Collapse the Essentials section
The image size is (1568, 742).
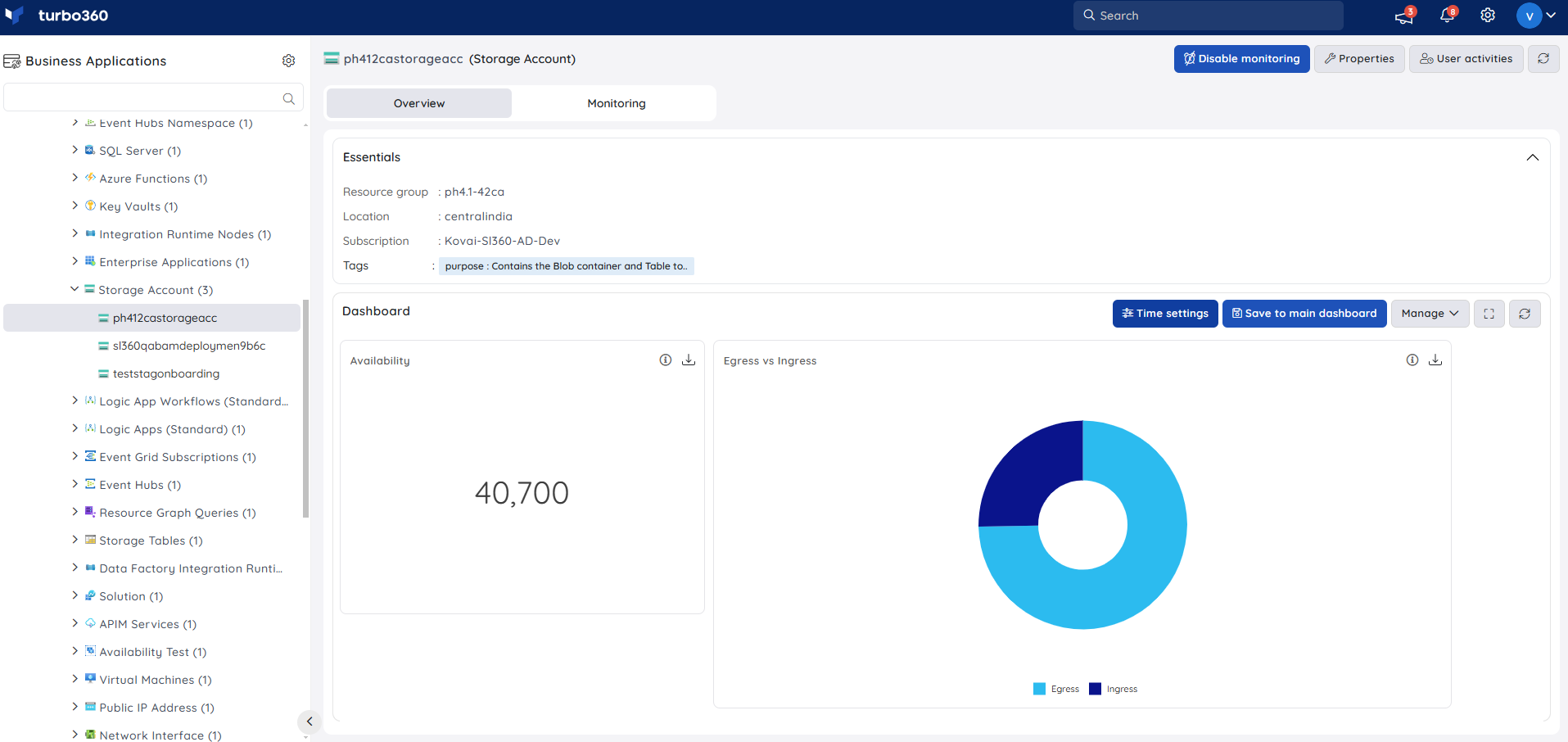click(x=1532, y=157)
